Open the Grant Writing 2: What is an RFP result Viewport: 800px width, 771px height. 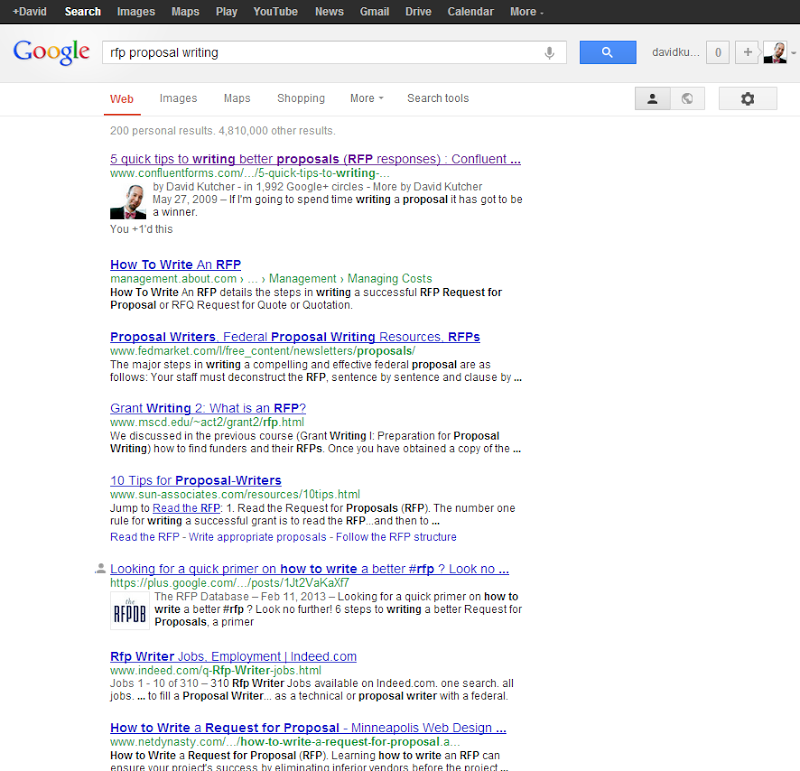pyautogui.click(x=208, y=408)
